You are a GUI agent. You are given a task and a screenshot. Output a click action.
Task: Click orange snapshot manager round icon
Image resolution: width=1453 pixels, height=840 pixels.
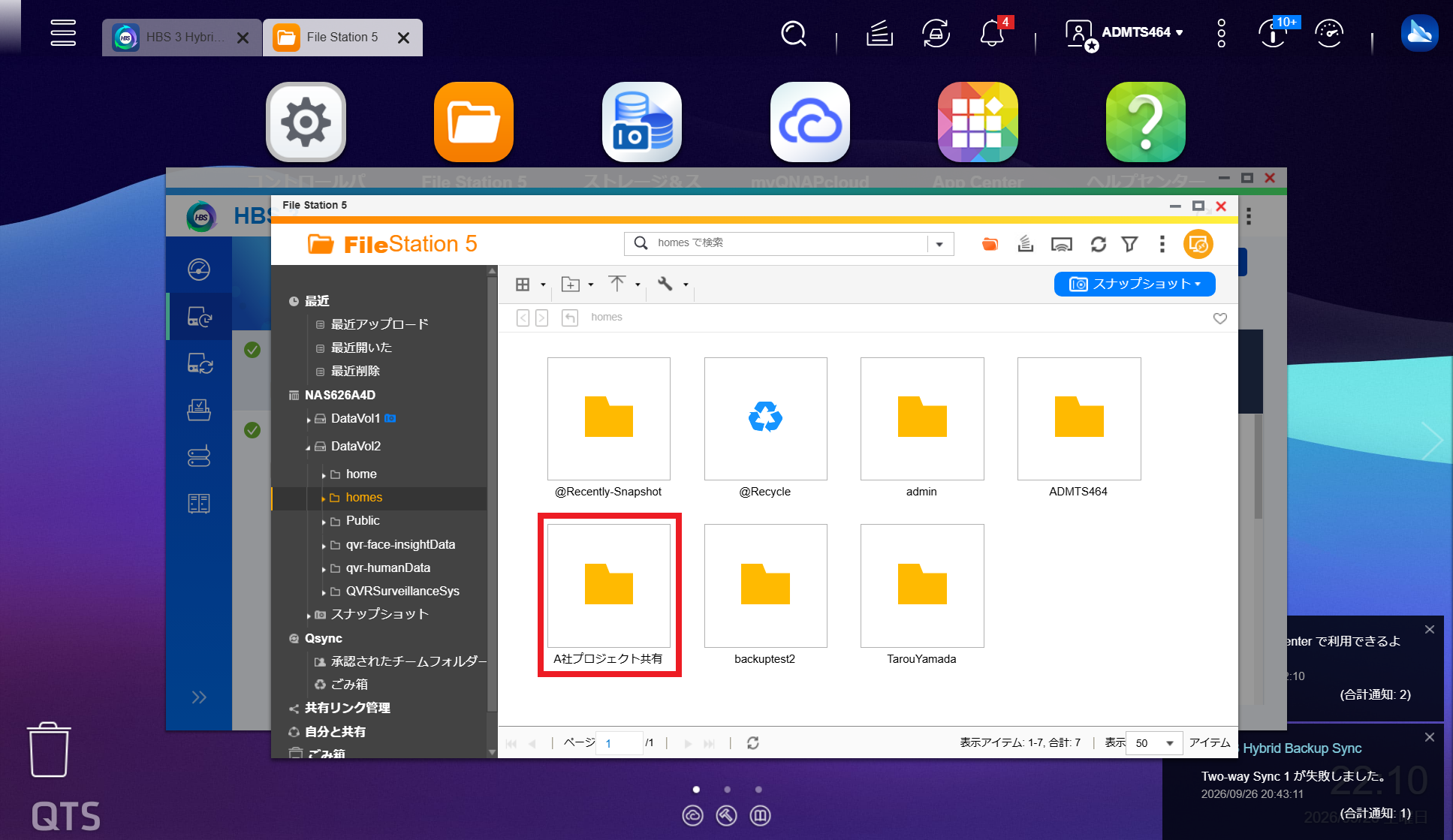click(x=1198, y=244)
